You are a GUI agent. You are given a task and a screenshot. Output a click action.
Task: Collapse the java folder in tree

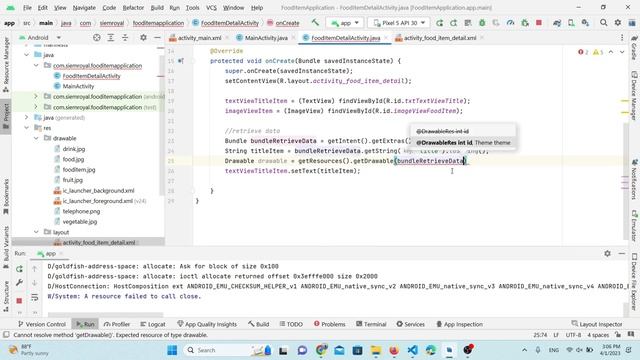click(x=27, y=54)
